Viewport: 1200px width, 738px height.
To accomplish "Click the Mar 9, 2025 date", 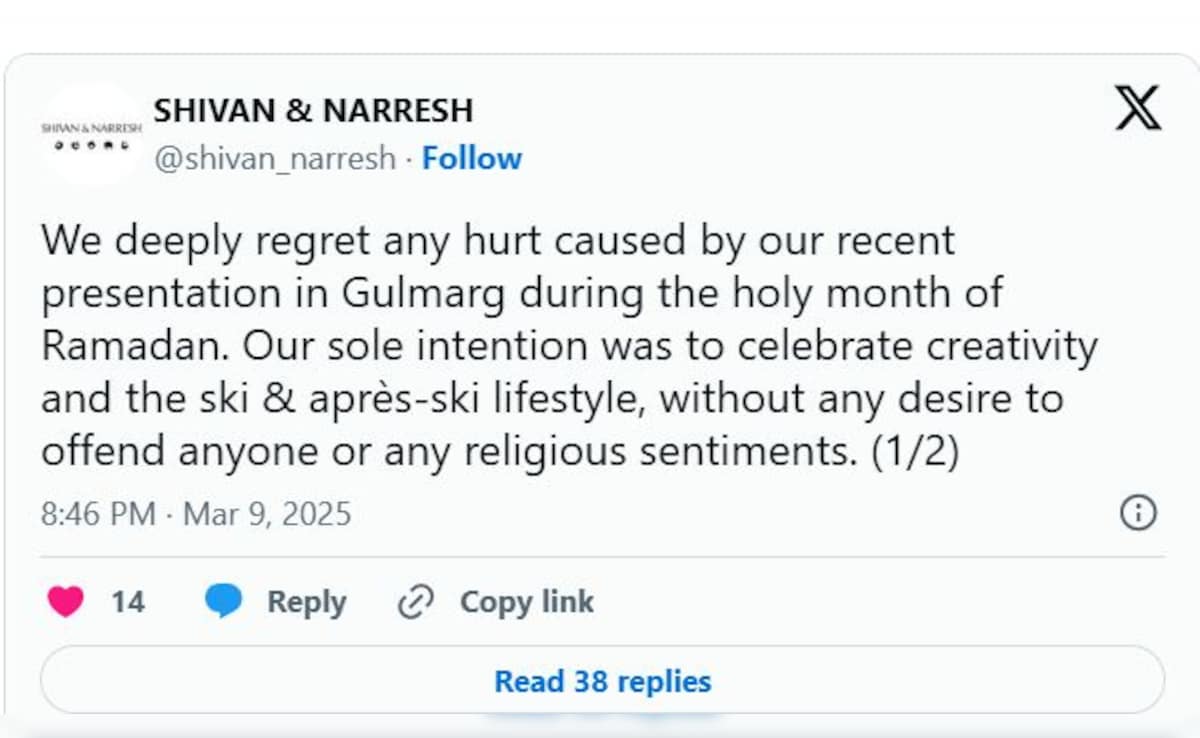I will [267, 514].
